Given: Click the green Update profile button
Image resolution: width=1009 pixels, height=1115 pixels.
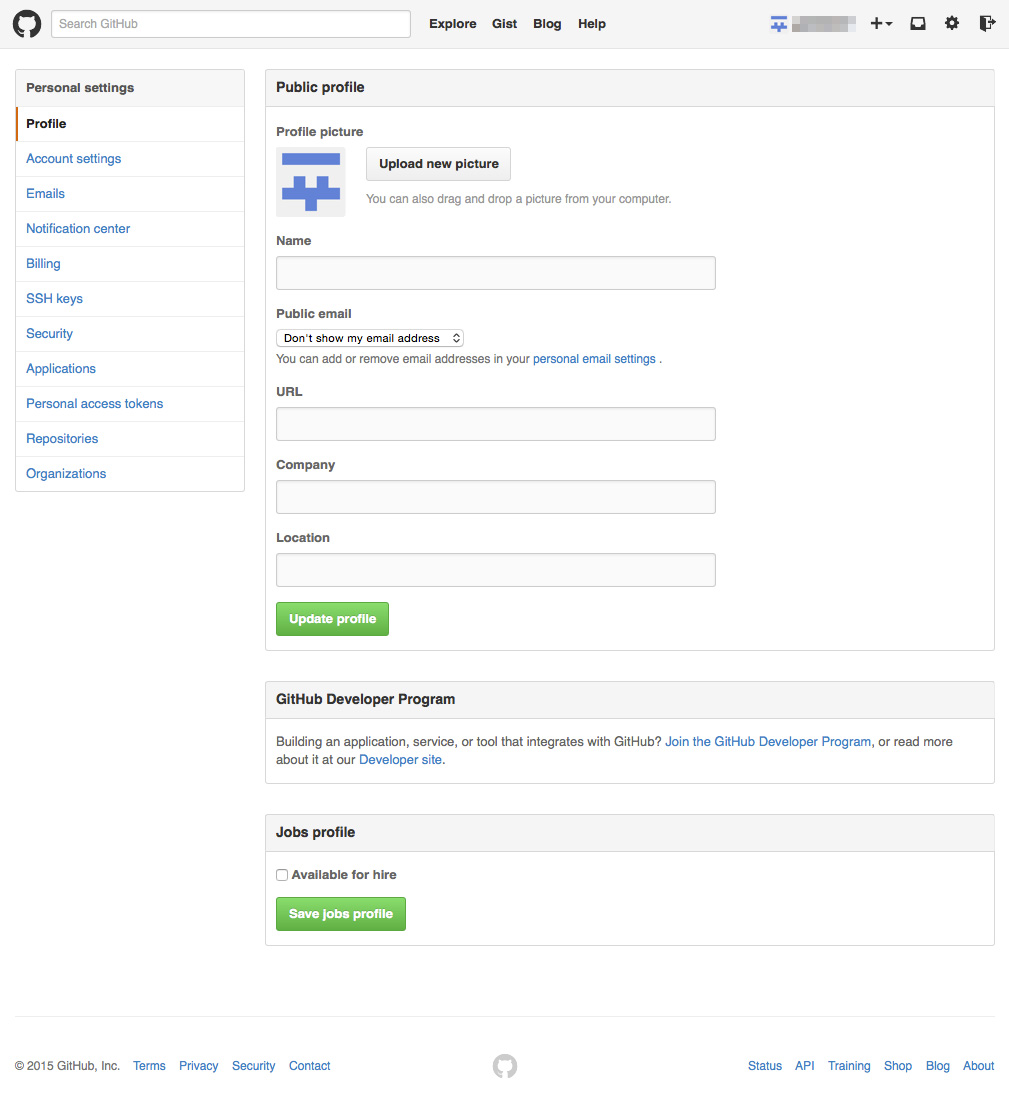Looking at the screenshot, I should (x=332, y=619).
